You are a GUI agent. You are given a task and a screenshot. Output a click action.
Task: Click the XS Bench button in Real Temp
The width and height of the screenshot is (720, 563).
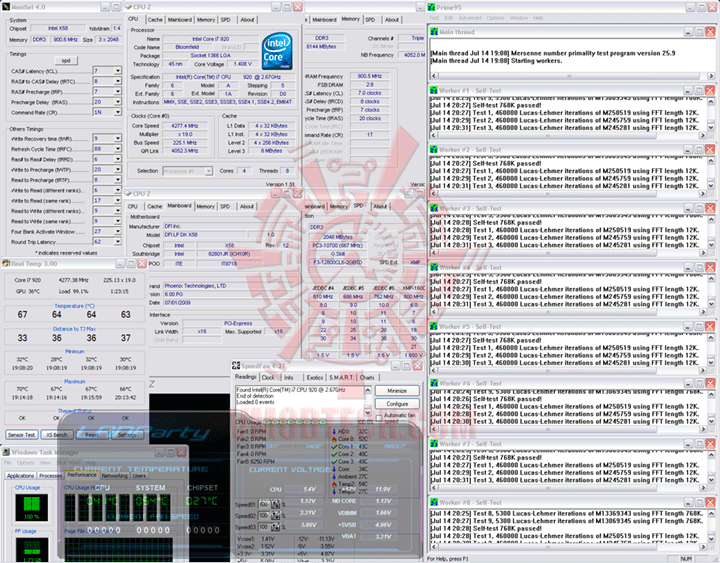point(56,434)
